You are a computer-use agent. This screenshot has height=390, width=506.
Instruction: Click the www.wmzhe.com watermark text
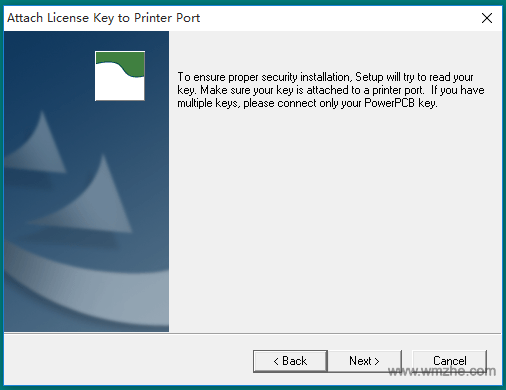coord(442,371)
